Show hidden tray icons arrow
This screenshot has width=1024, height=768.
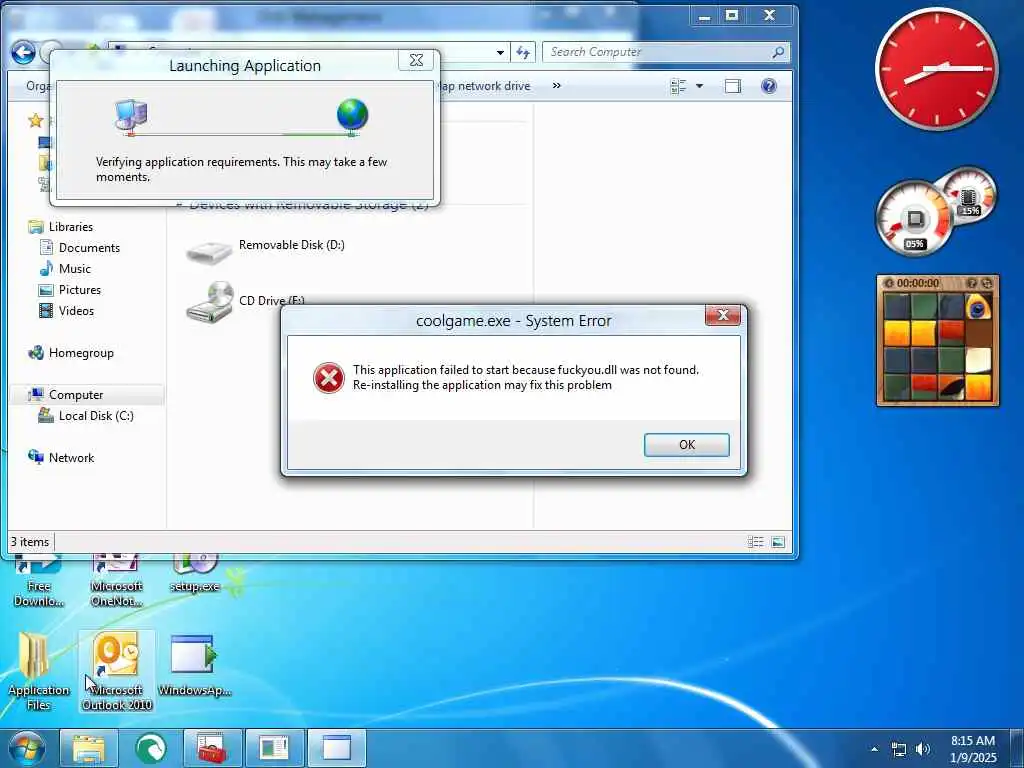(x=874, y=749)
